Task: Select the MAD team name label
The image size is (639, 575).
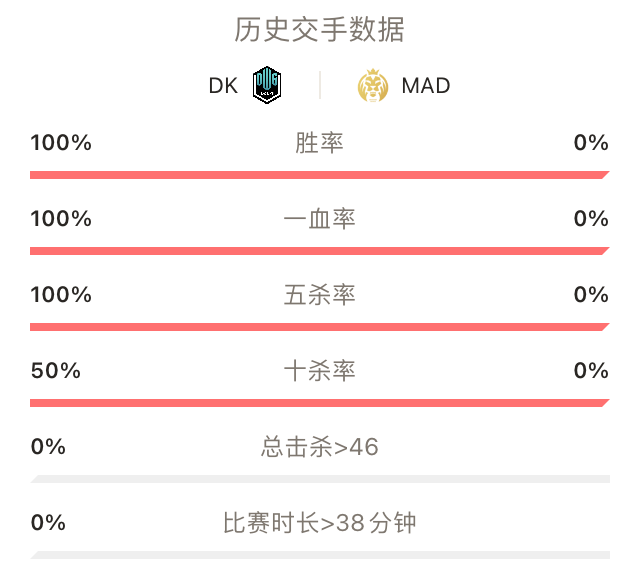Action: click(425, 86)
